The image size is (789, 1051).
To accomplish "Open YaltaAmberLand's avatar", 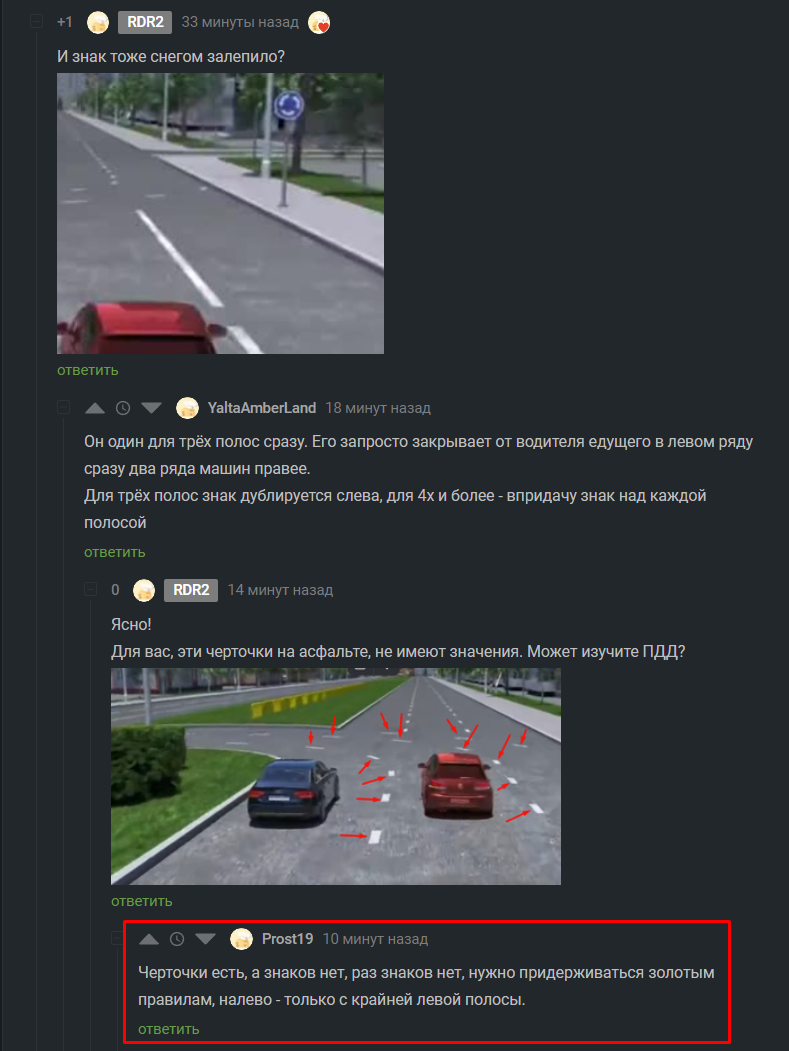I will pyautogui.click(x=187, y=408).
